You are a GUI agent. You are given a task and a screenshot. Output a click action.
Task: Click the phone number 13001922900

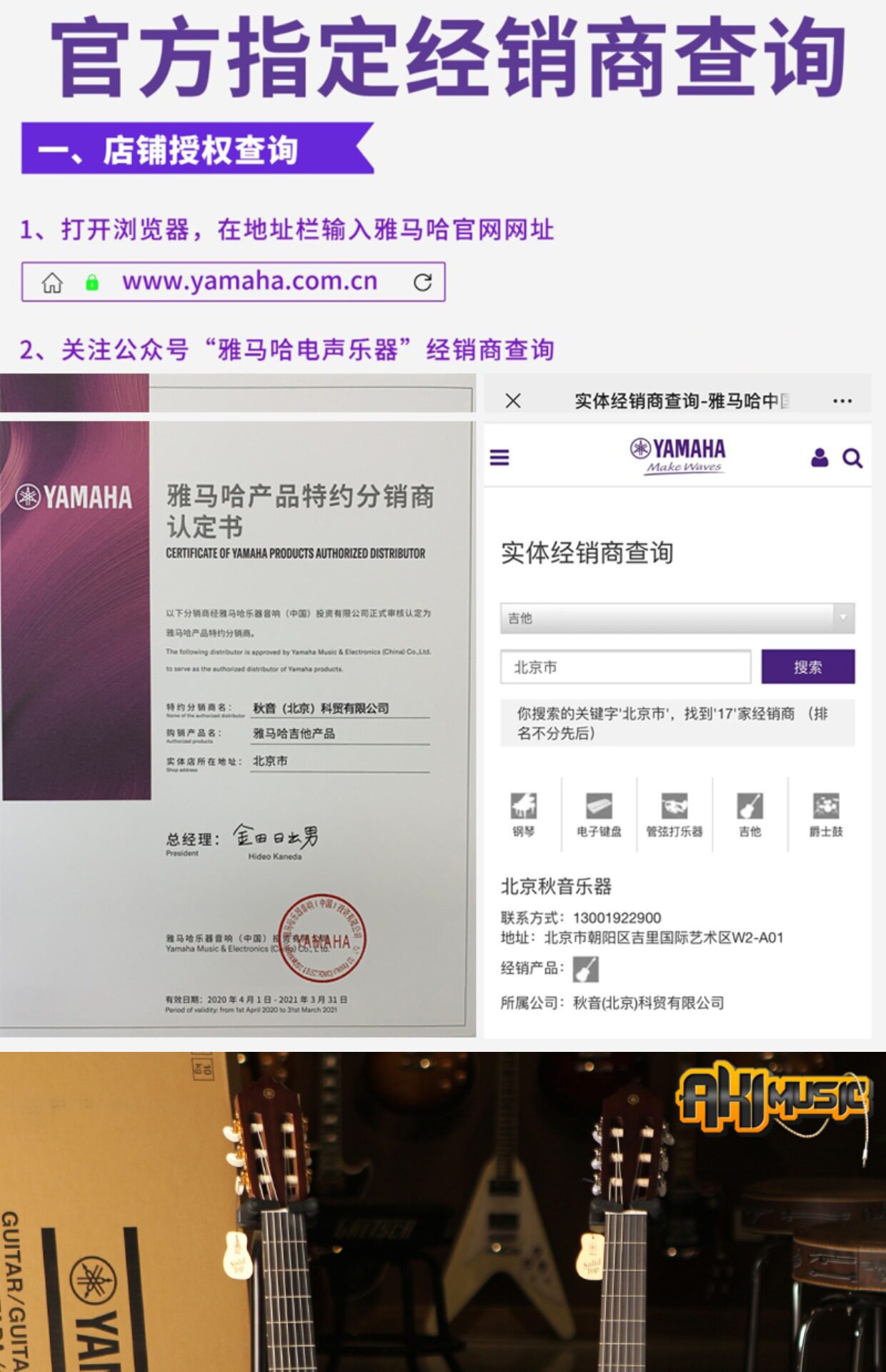pyautogui.click(x=617, y=918)
